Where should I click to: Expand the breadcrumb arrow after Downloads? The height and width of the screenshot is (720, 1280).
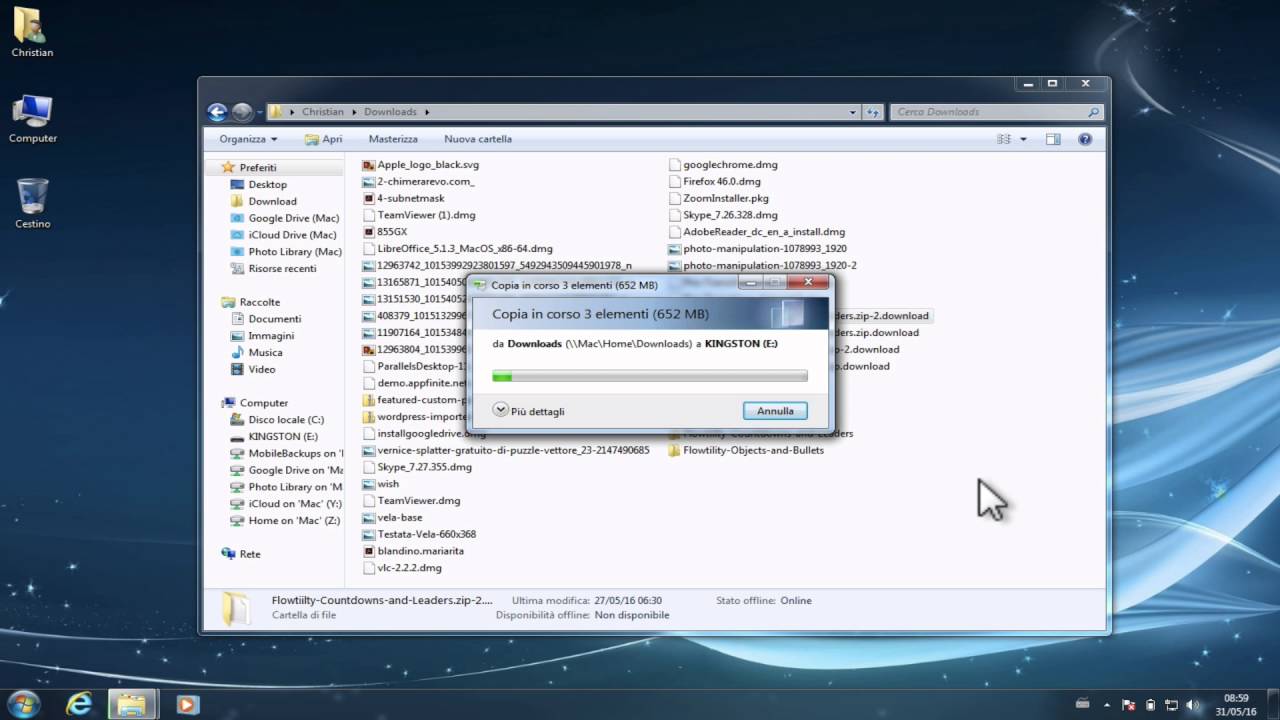click(427, 112)
